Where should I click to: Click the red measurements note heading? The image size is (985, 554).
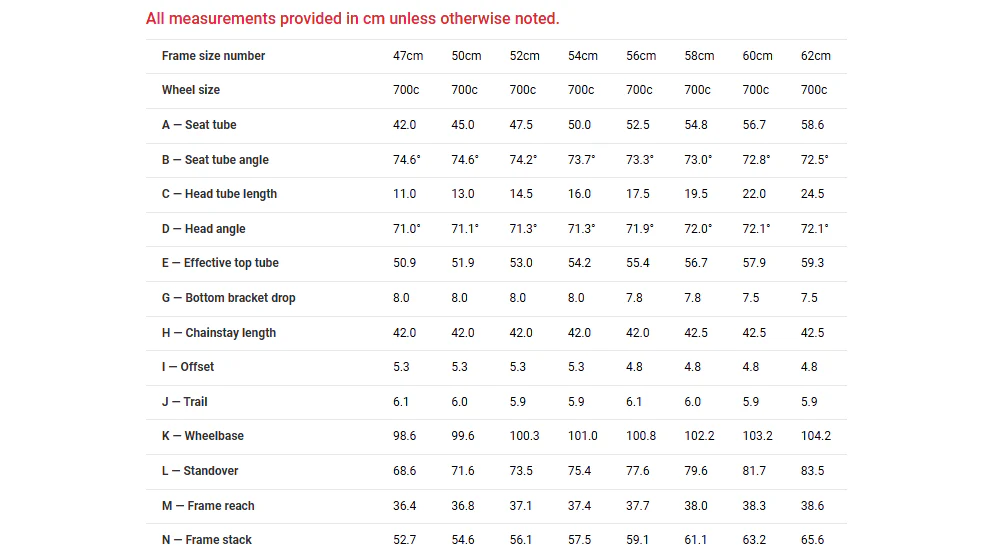(352, 19)
